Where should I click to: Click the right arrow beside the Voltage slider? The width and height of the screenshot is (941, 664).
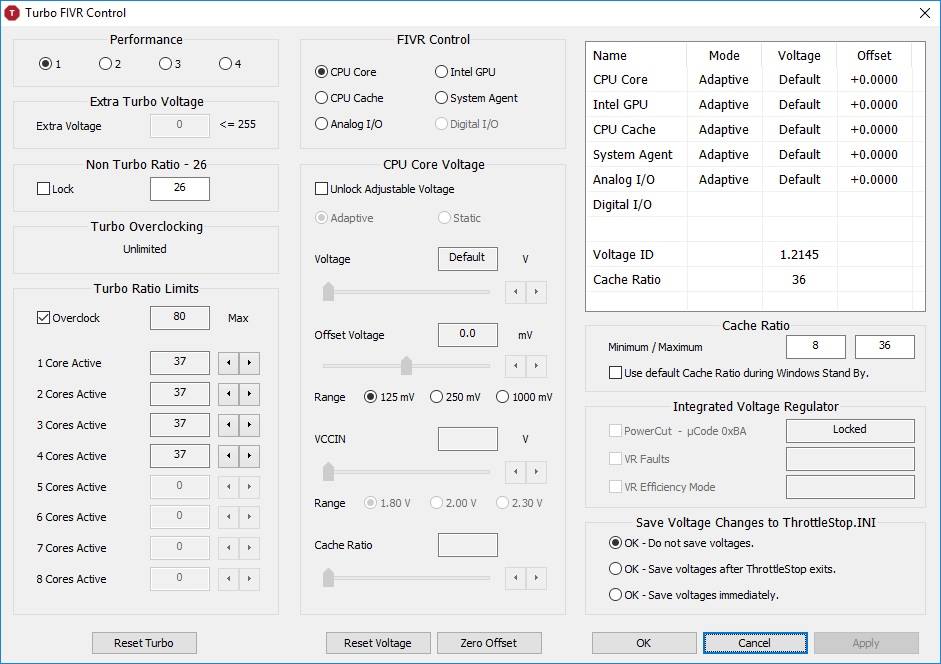tap(536, 292)
